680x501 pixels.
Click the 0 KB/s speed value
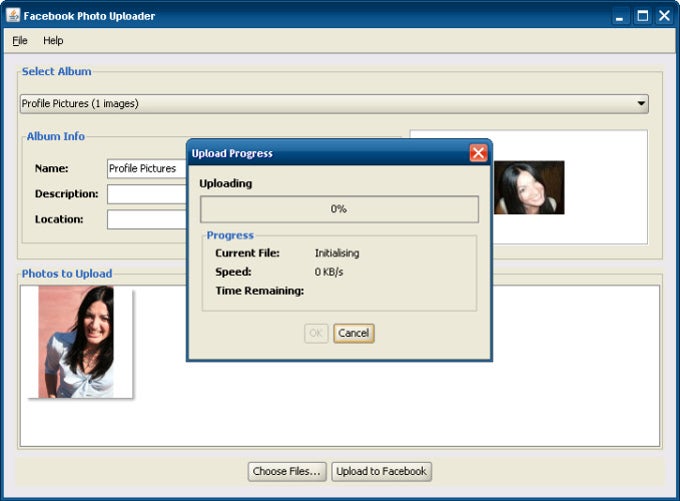pyautogui.click(x=329, y=272)
